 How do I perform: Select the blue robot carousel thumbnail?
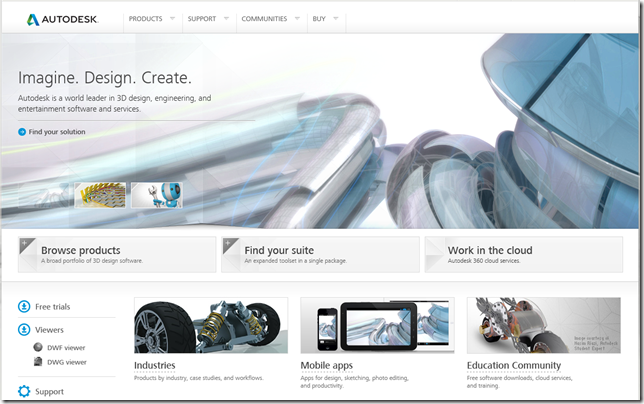click(156, 194)
